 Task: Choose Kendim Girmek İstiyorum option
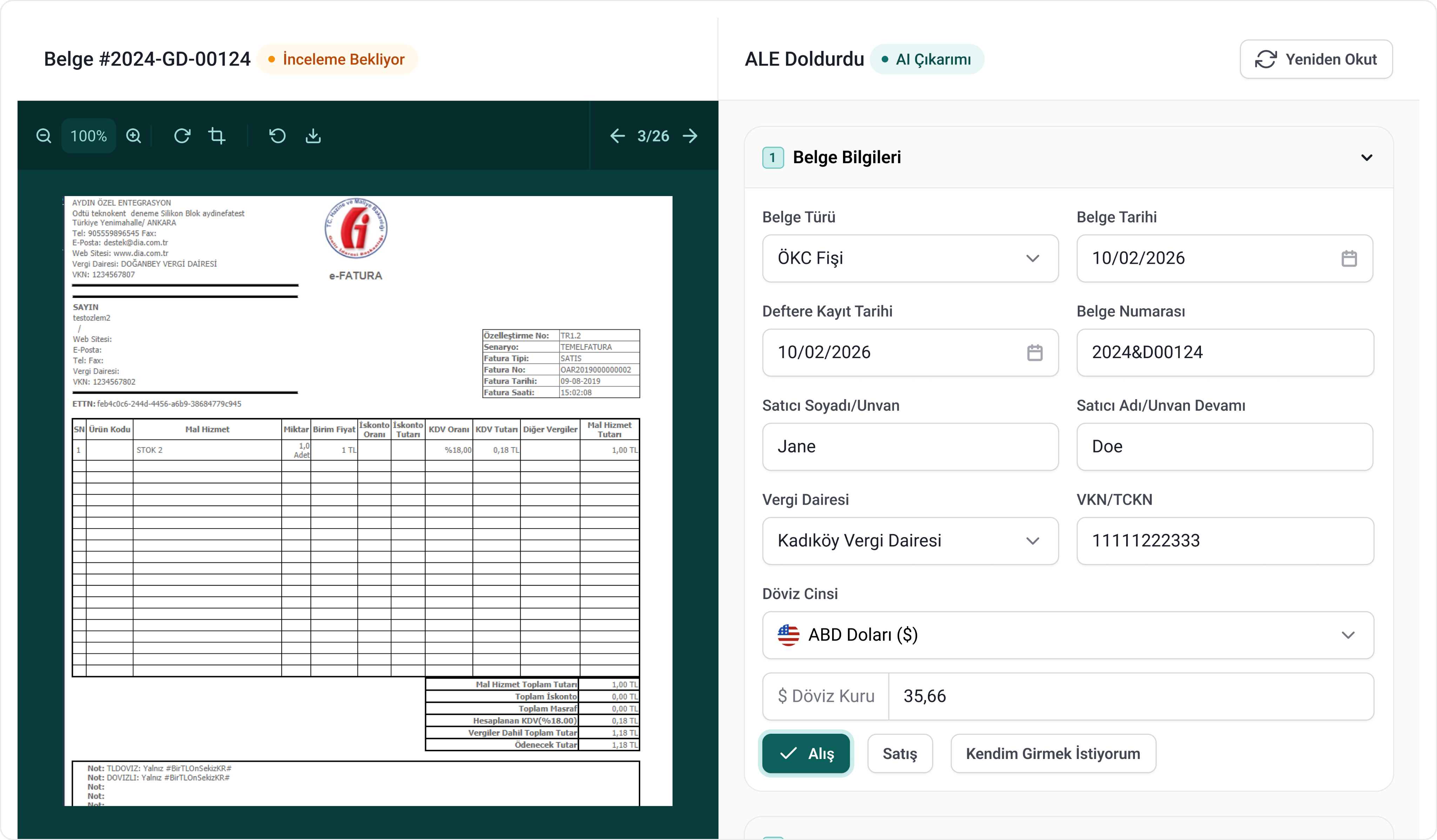click(x=1052, y=753)
